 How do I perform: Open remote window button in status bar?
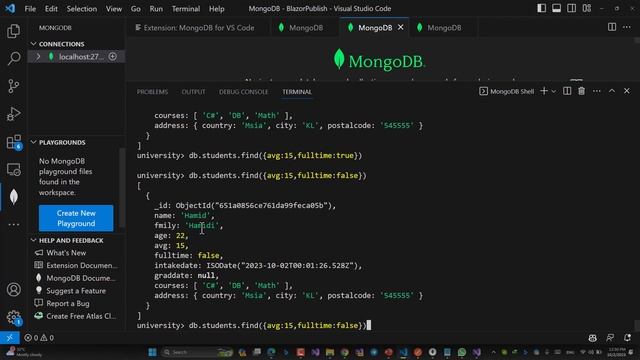pyautogui.click(x=9, y=338)
